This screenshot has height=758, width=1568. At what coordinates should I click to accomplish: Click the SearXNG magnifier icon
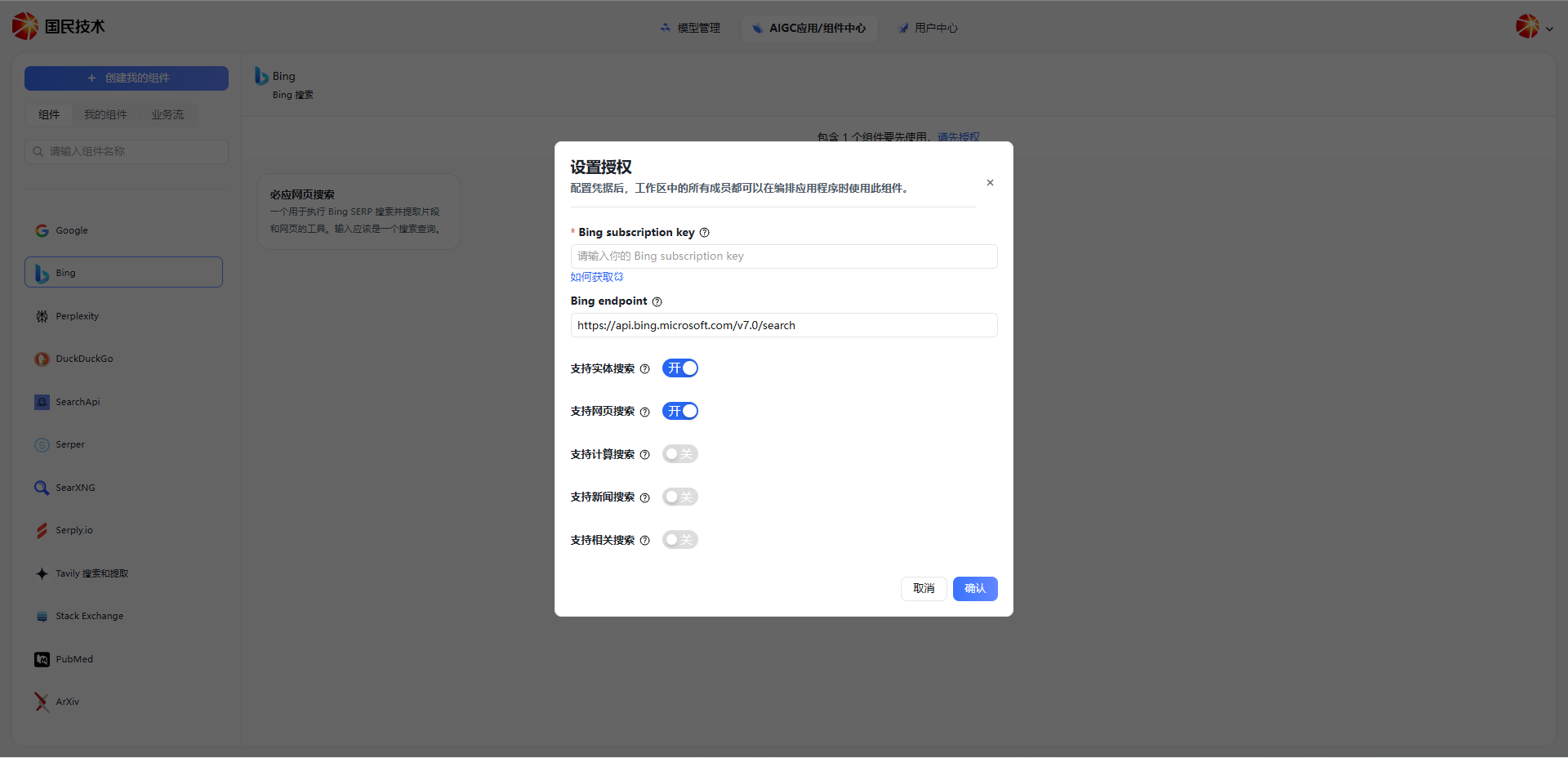click(42, 488)
